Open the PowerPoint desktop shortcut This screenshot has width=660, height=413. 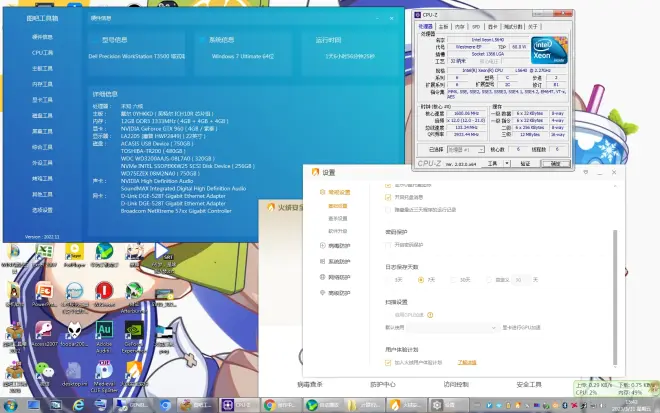click(x=44, y=291)
